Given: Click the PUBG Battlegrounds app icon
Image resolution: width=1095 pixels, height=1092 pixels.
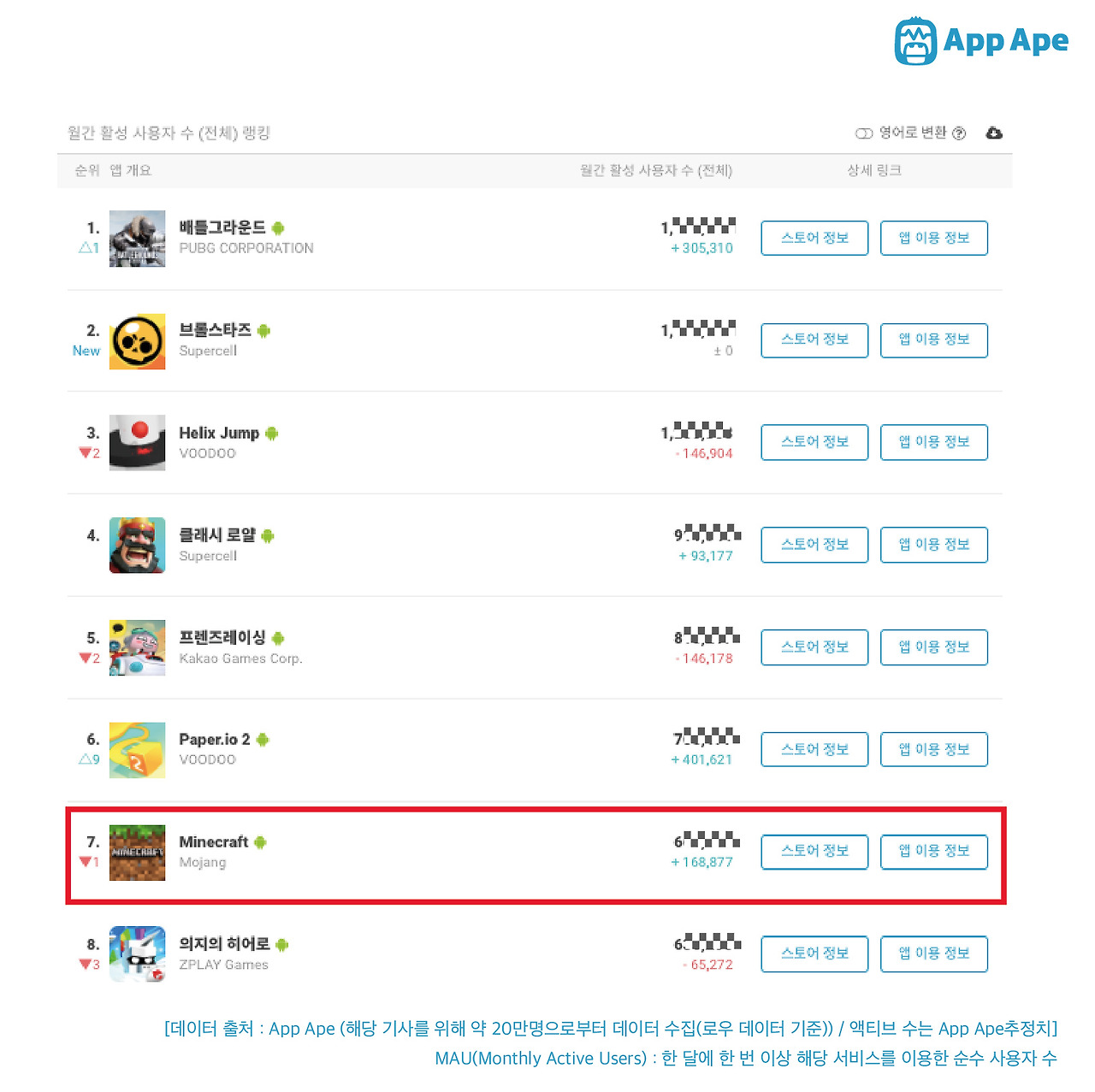Looking at the screenshot, I should coord(137,239).
